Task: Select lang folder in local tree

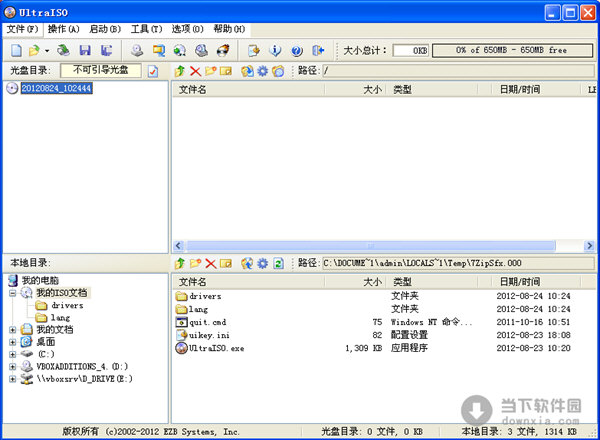Action: (60, 318)
